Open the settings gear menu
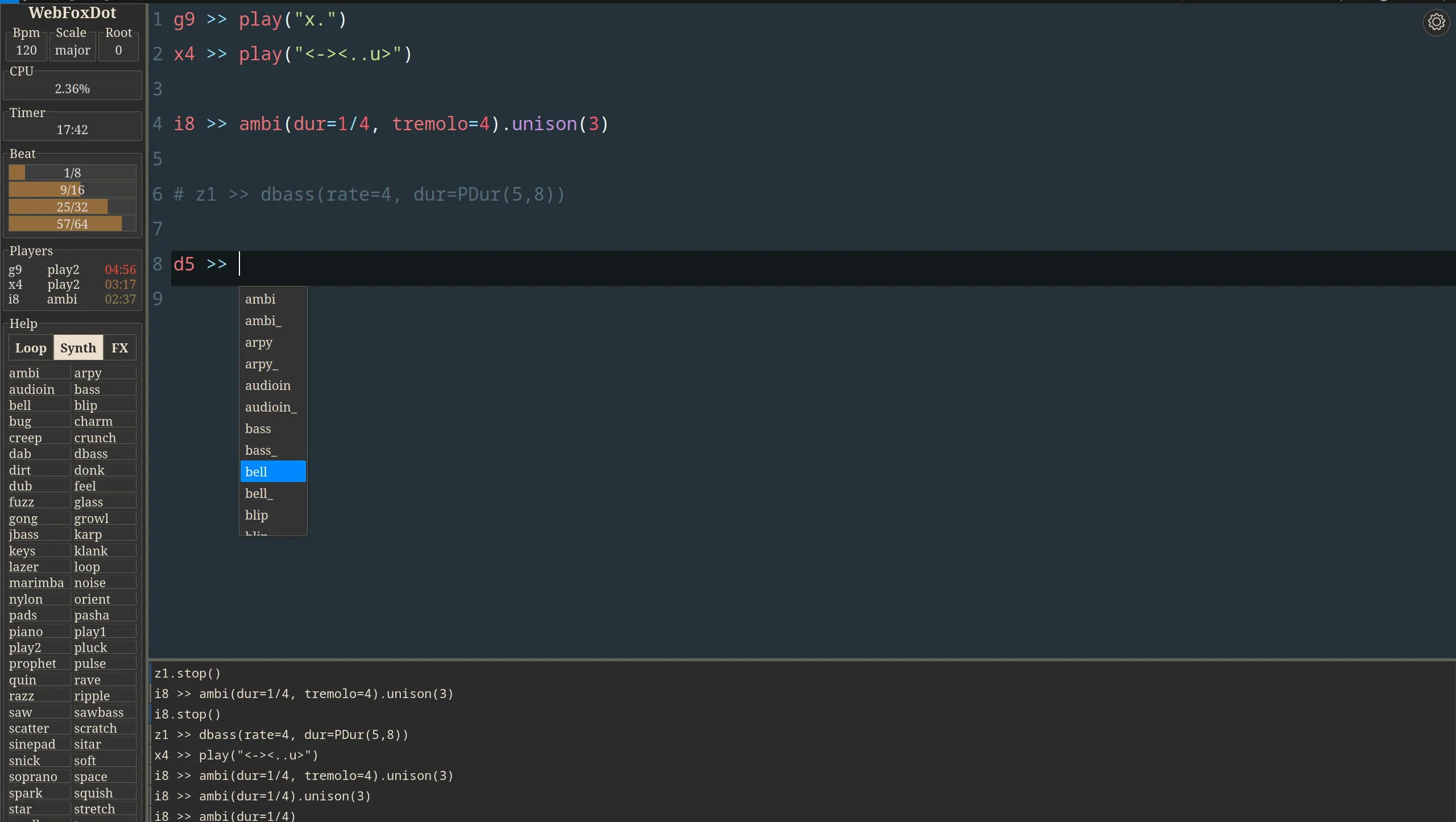1456x822 pixels. [1436, 22]
